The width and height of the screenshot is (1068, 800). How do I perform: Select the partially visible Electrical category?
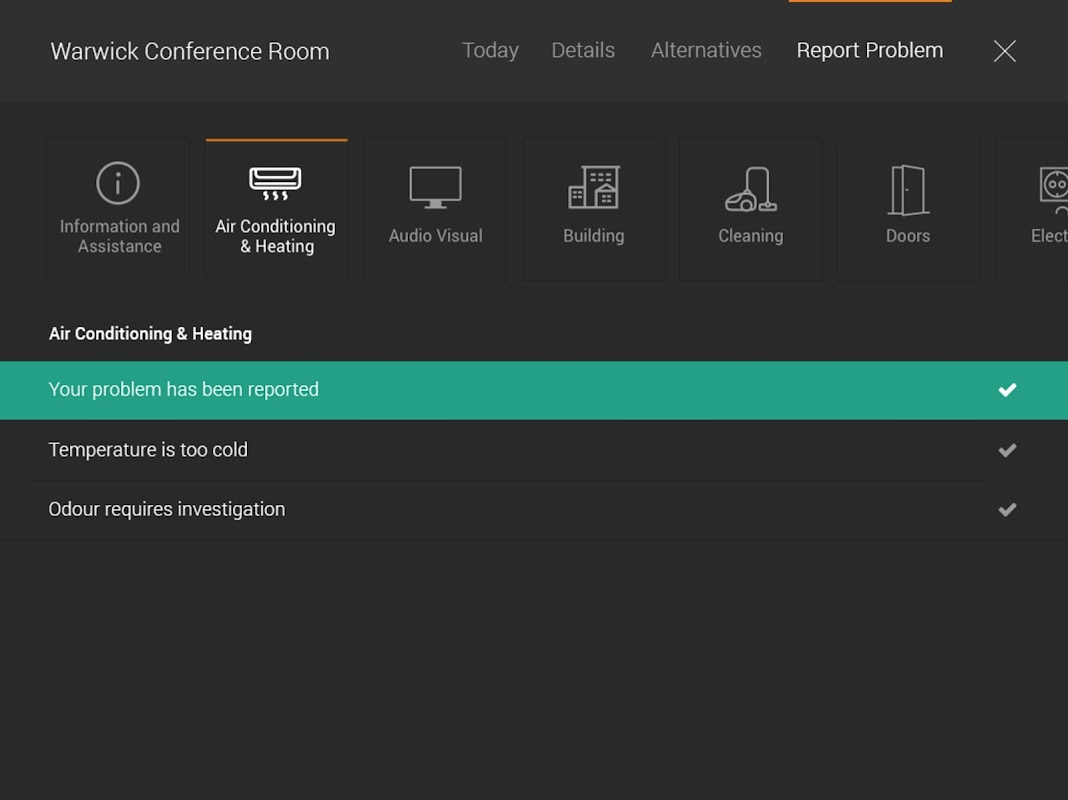tap(1031, 209)
